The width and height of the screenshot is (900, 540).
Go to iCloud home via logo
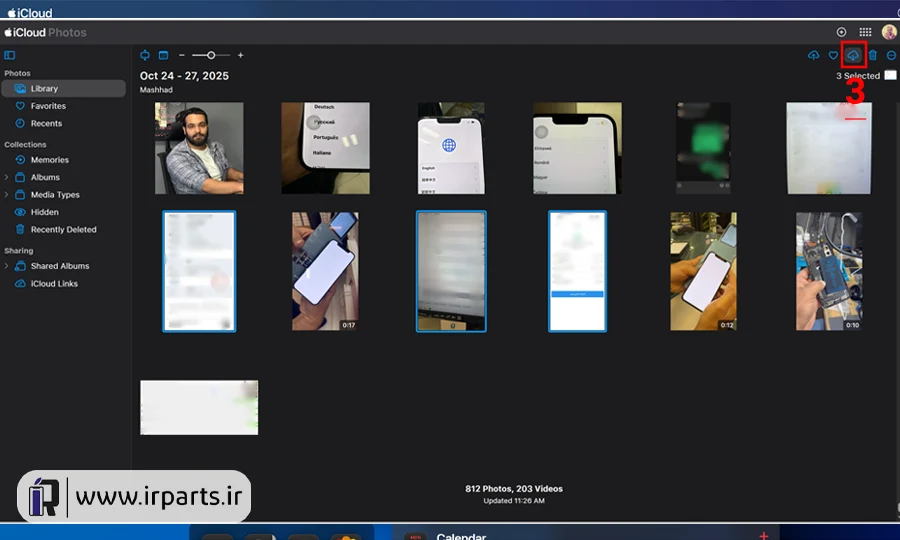25,33
